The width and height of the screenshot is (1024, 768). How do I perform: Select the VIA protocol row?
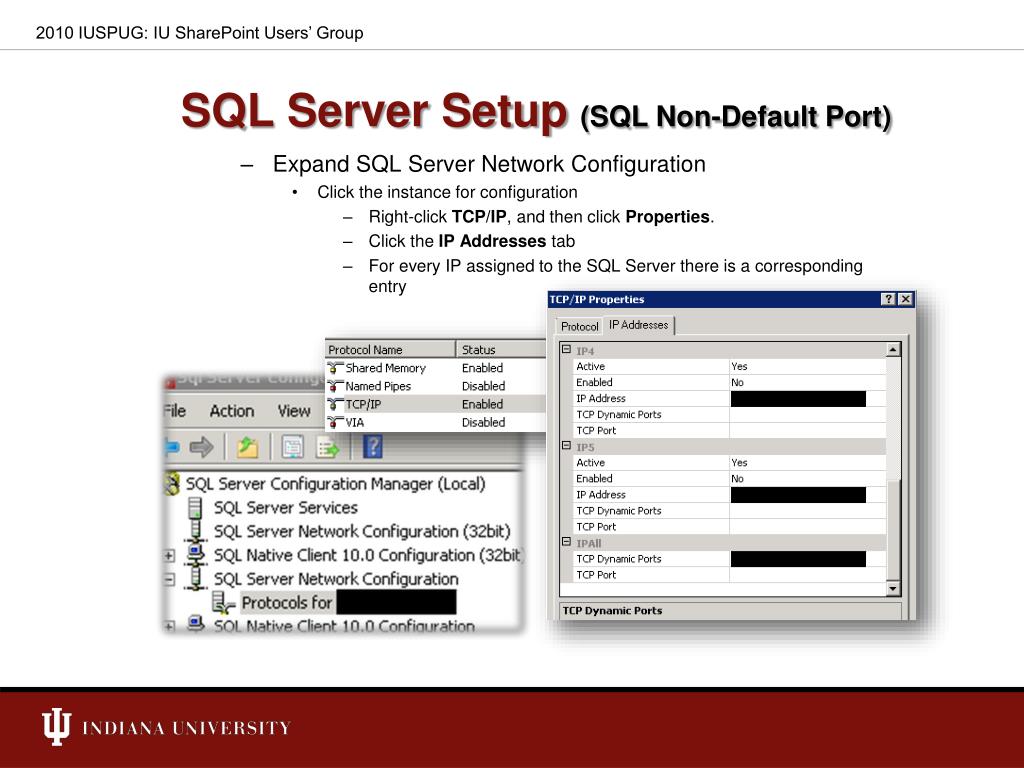click(x=435, y=423)
